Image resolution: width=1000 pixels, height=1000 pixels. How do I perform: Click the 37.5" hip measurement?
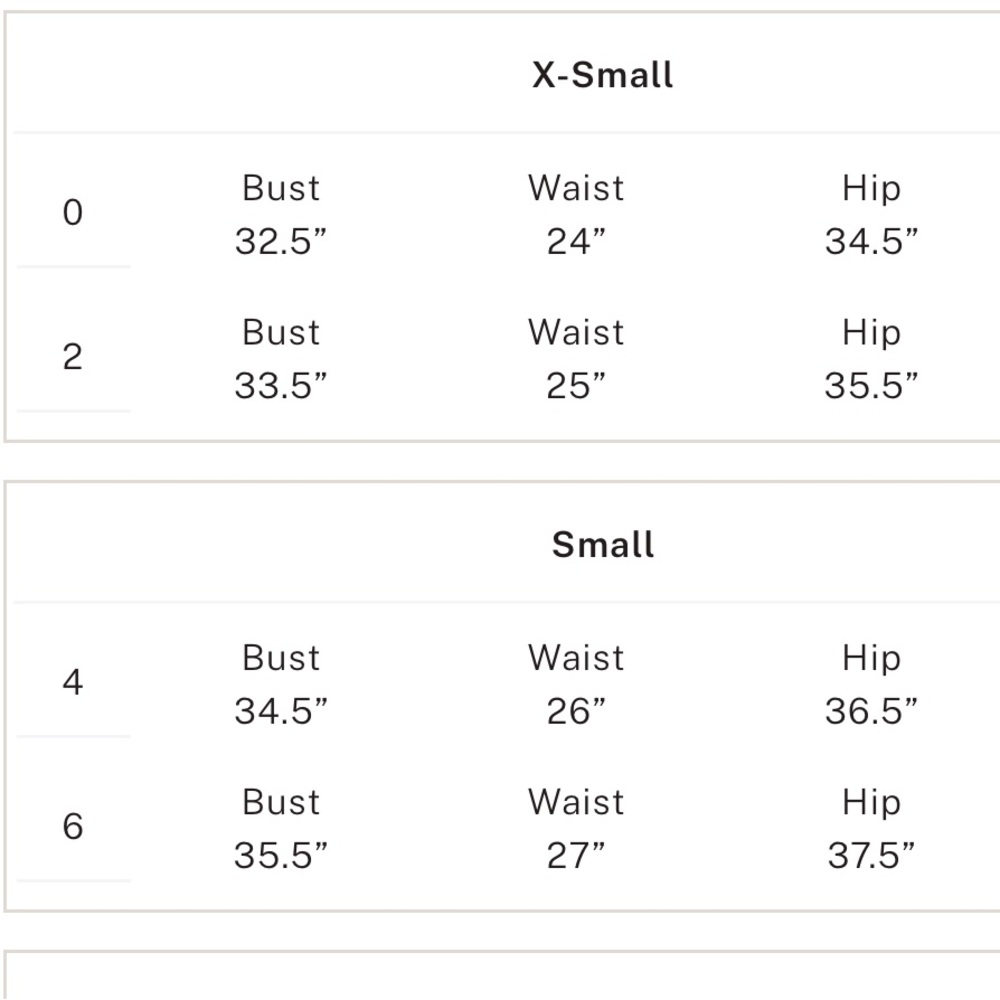[871, 855]
